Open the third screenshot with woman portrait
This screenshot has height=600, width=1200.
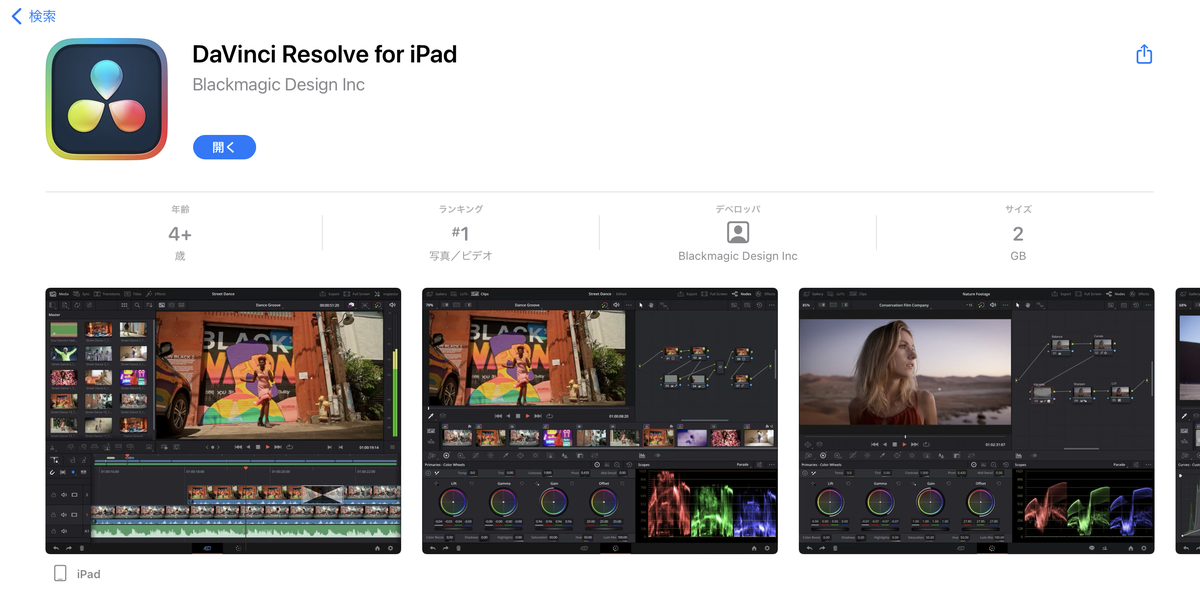coord(977,421)
